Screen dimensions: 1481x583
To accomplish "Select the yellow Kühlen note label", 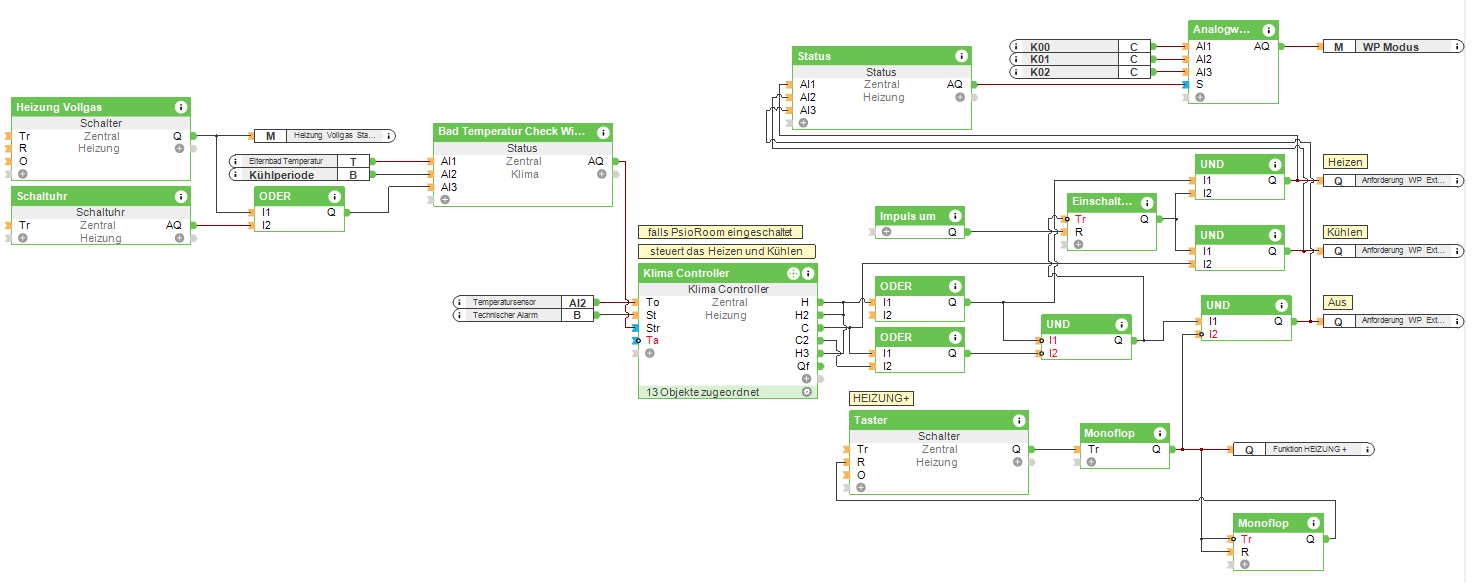I will tap(1345, 232).
